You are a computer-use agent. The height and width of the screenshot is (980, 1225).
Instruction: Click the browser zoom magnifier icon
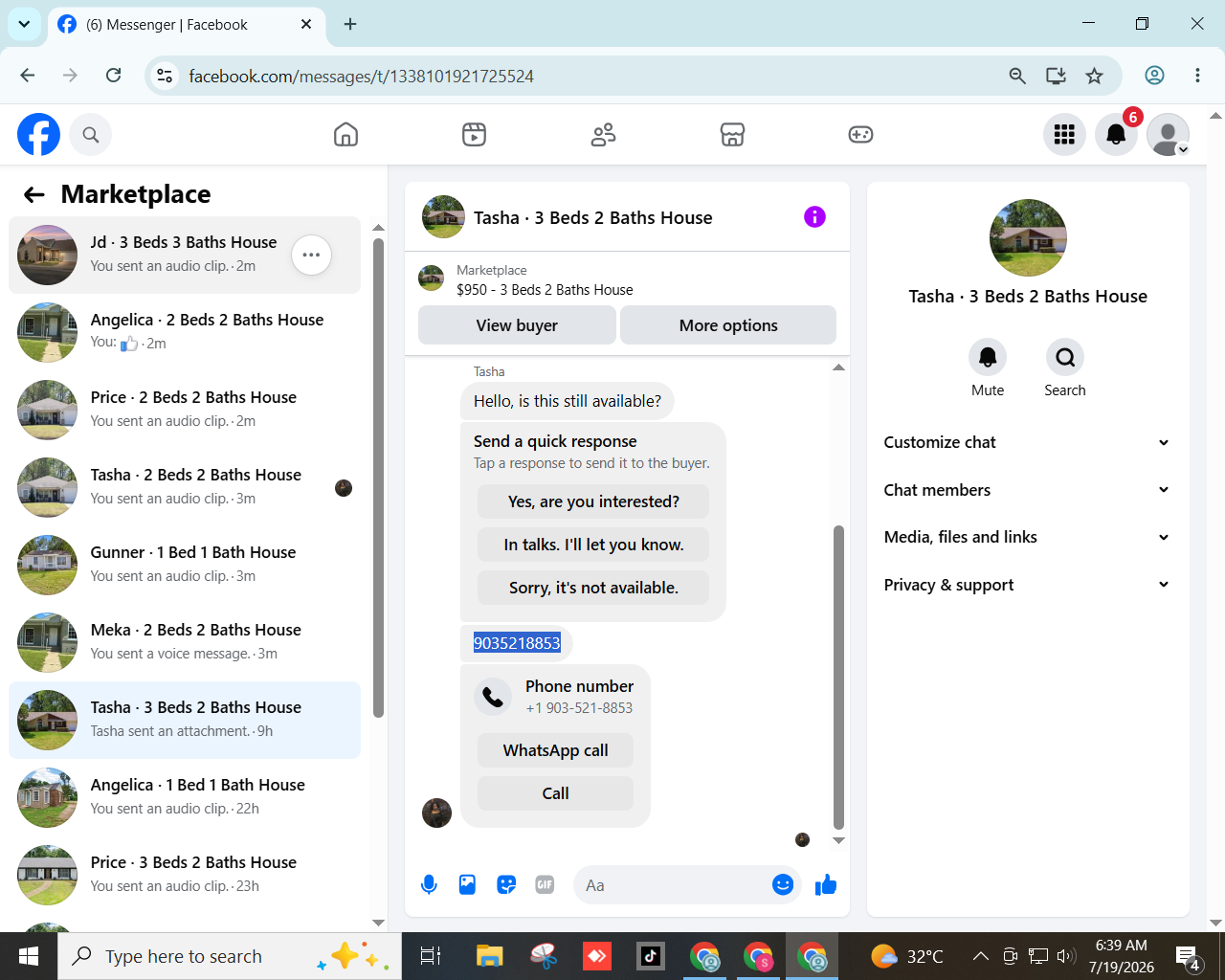click(x=1017, y=76)
